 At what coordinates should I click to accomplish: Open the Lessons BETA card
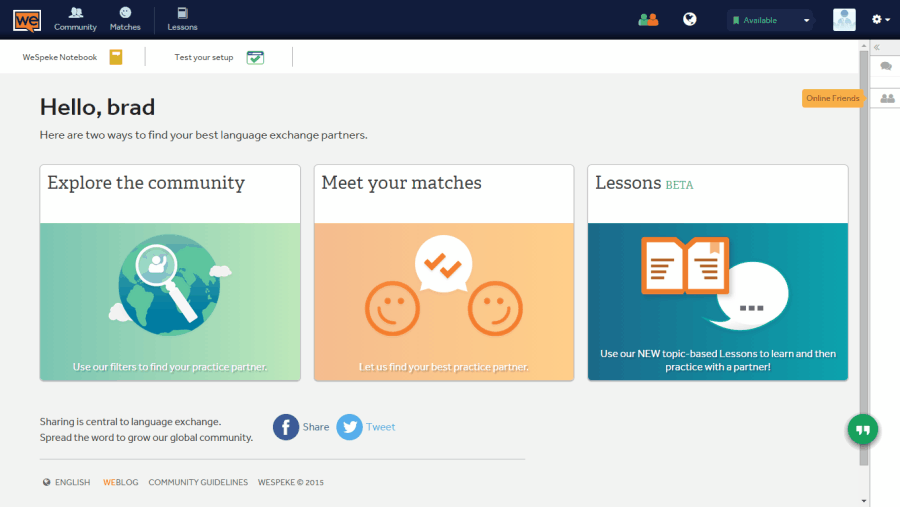[717, 273]
